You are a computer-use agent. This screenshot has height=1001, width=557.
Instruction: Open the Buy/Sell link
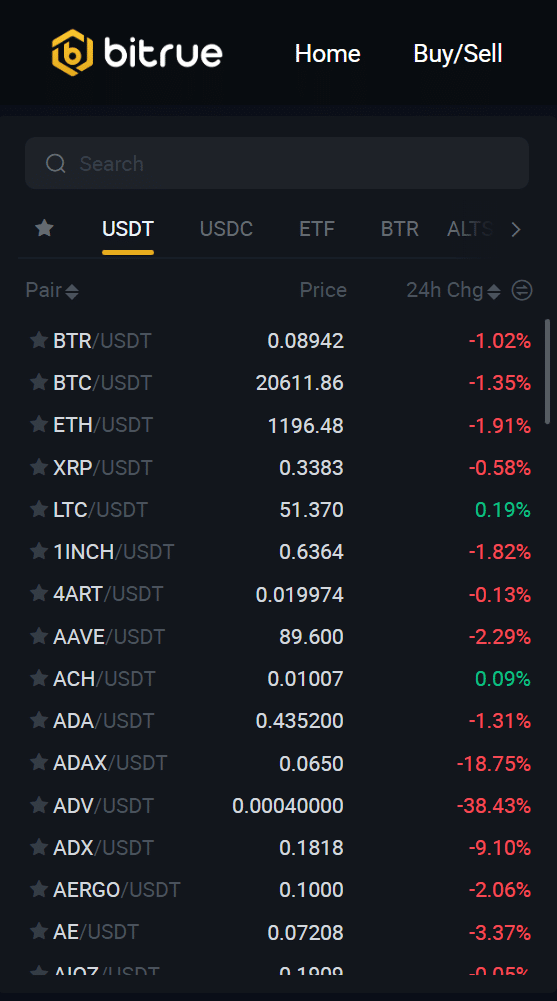click(x=458, y=53)
